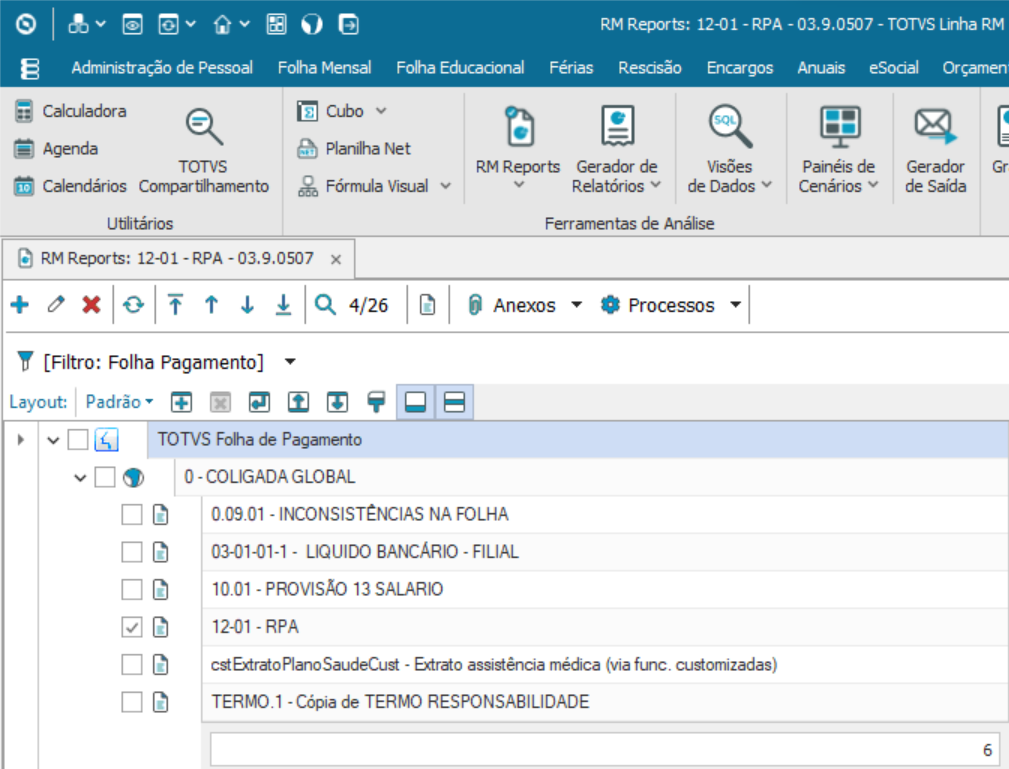Edit the selected report with pencil icon
Screen dimensions: 1009x769
56,304
